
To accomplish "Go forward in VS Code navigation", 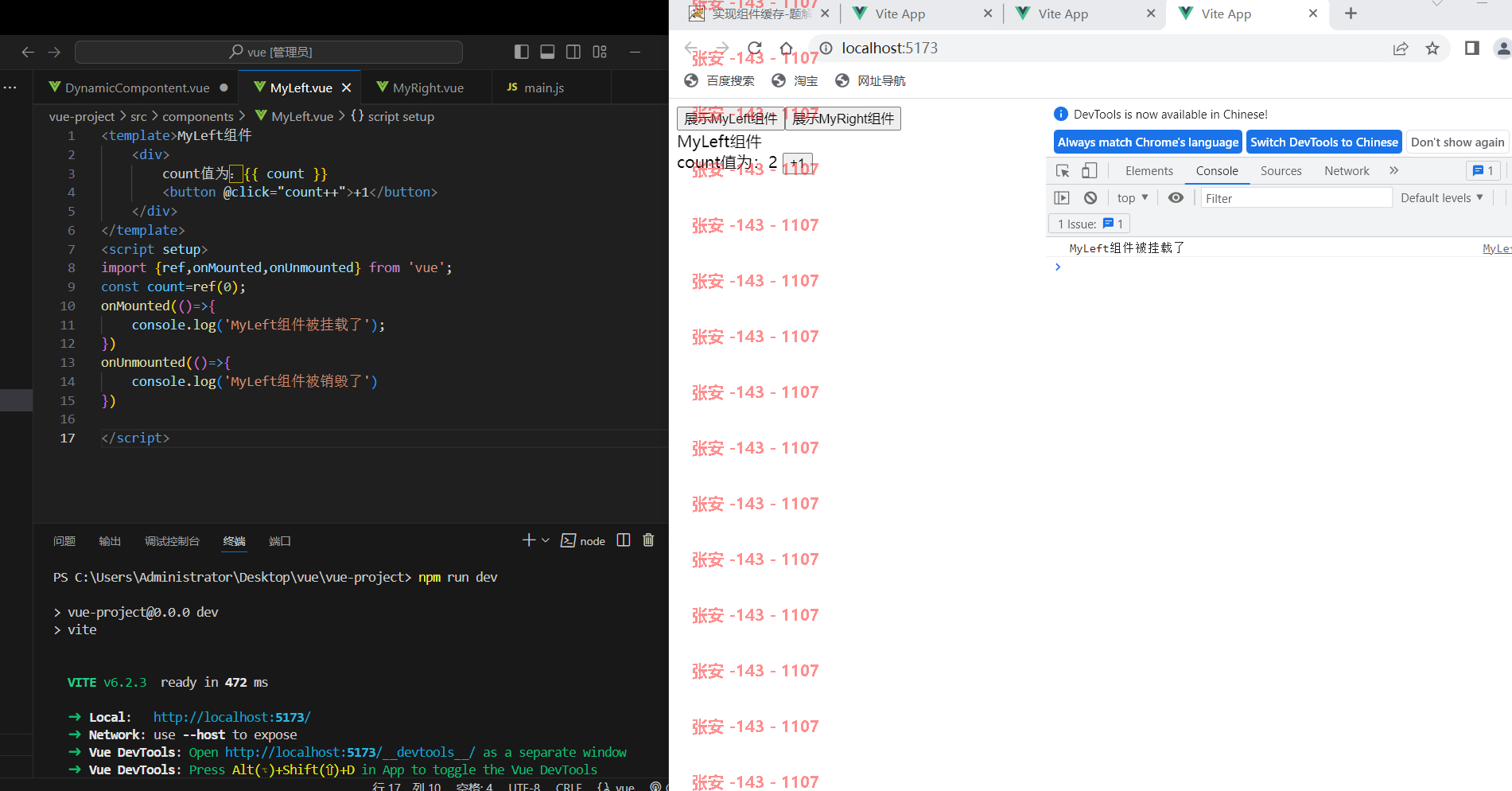I will coord(54,52).
